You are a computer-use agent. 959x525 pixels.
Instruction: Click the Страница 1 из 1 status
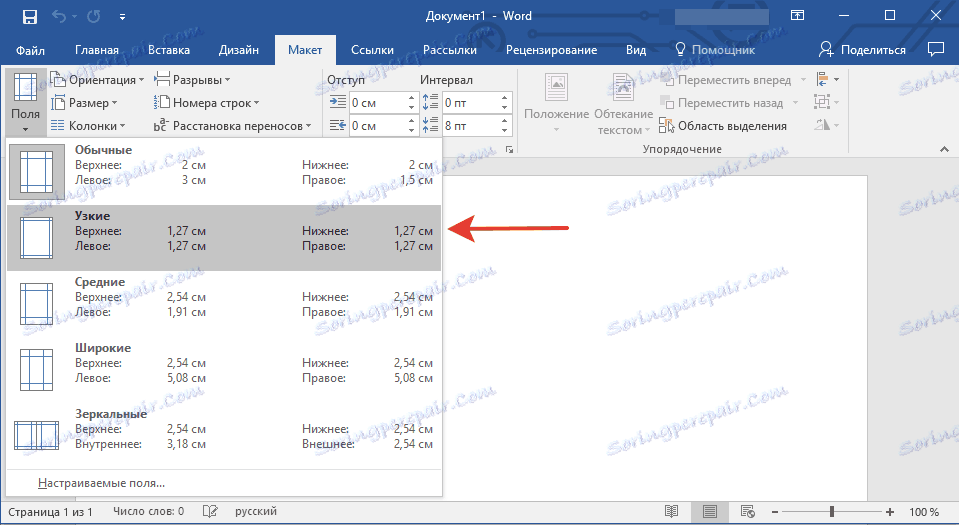pos(50,512)
